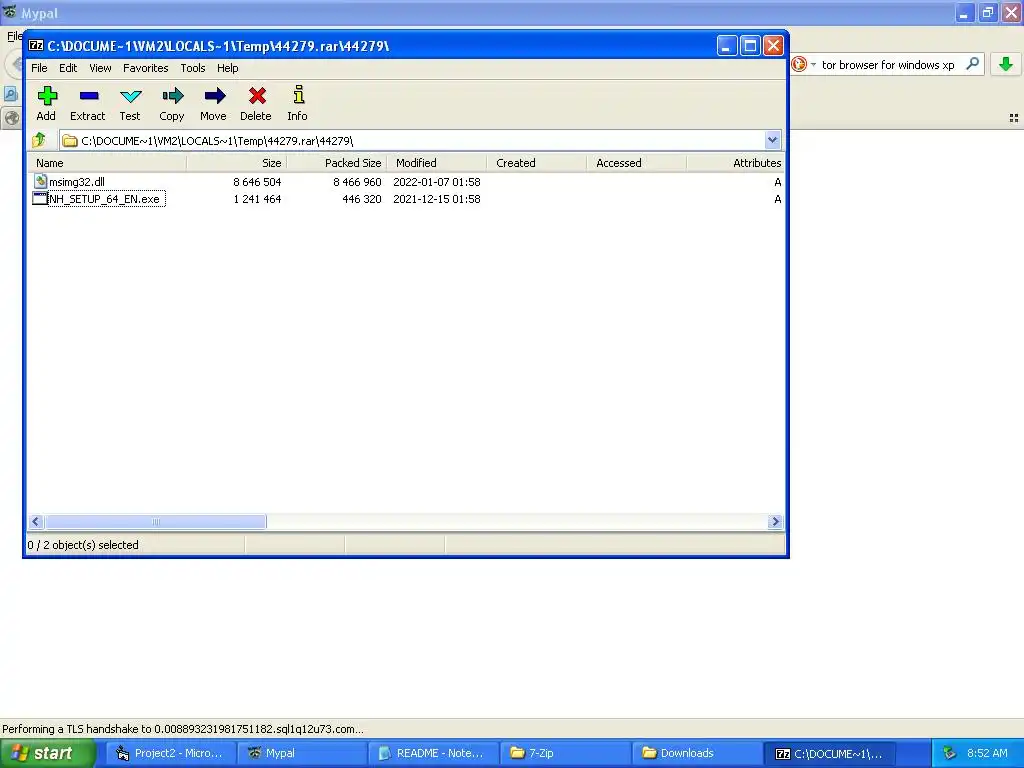Open search engine selector dropdown in Mypal
The image size is (1024, 768).
click(x=814, y=65)
